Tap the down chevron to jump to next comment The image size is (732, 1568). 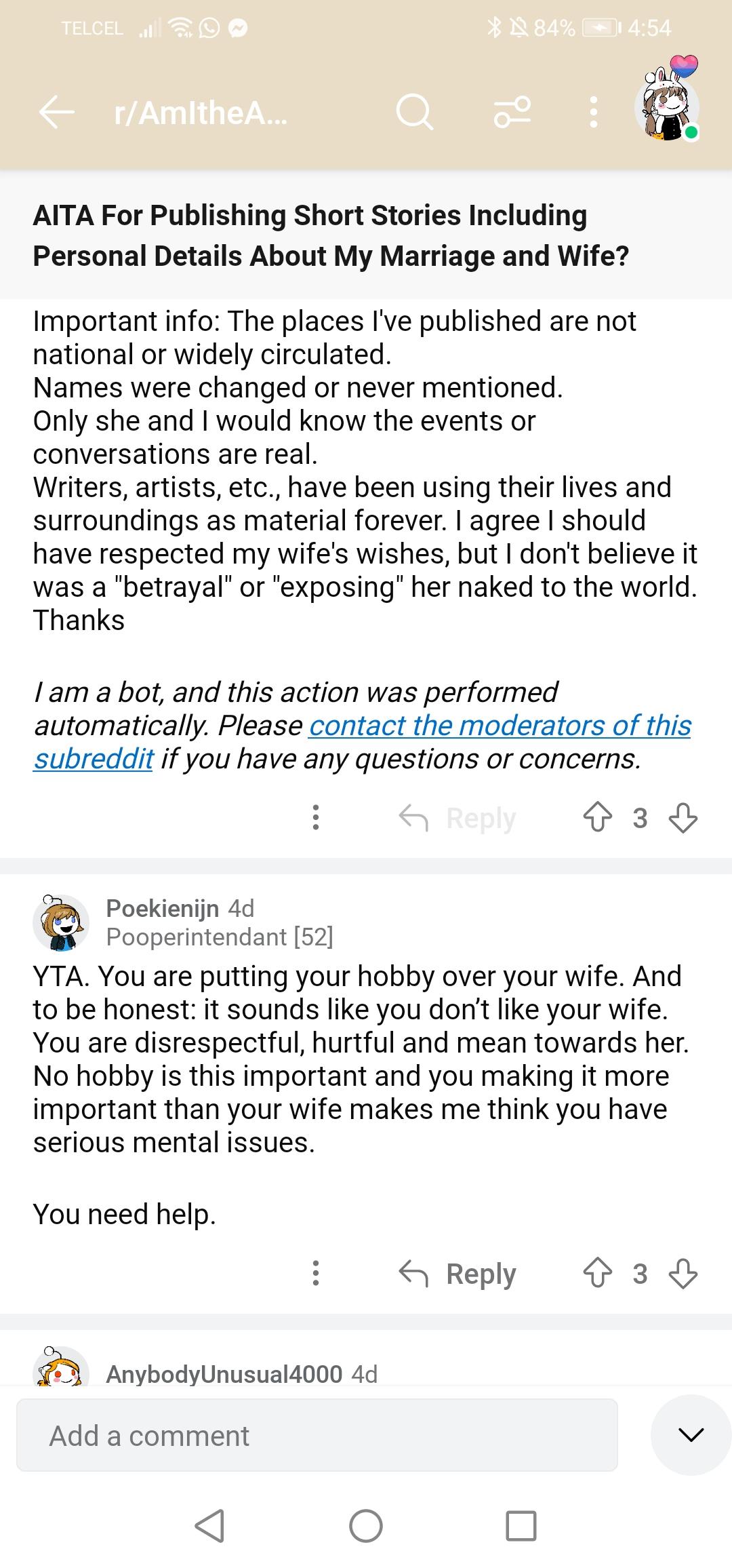click(x=691, y=1435)
